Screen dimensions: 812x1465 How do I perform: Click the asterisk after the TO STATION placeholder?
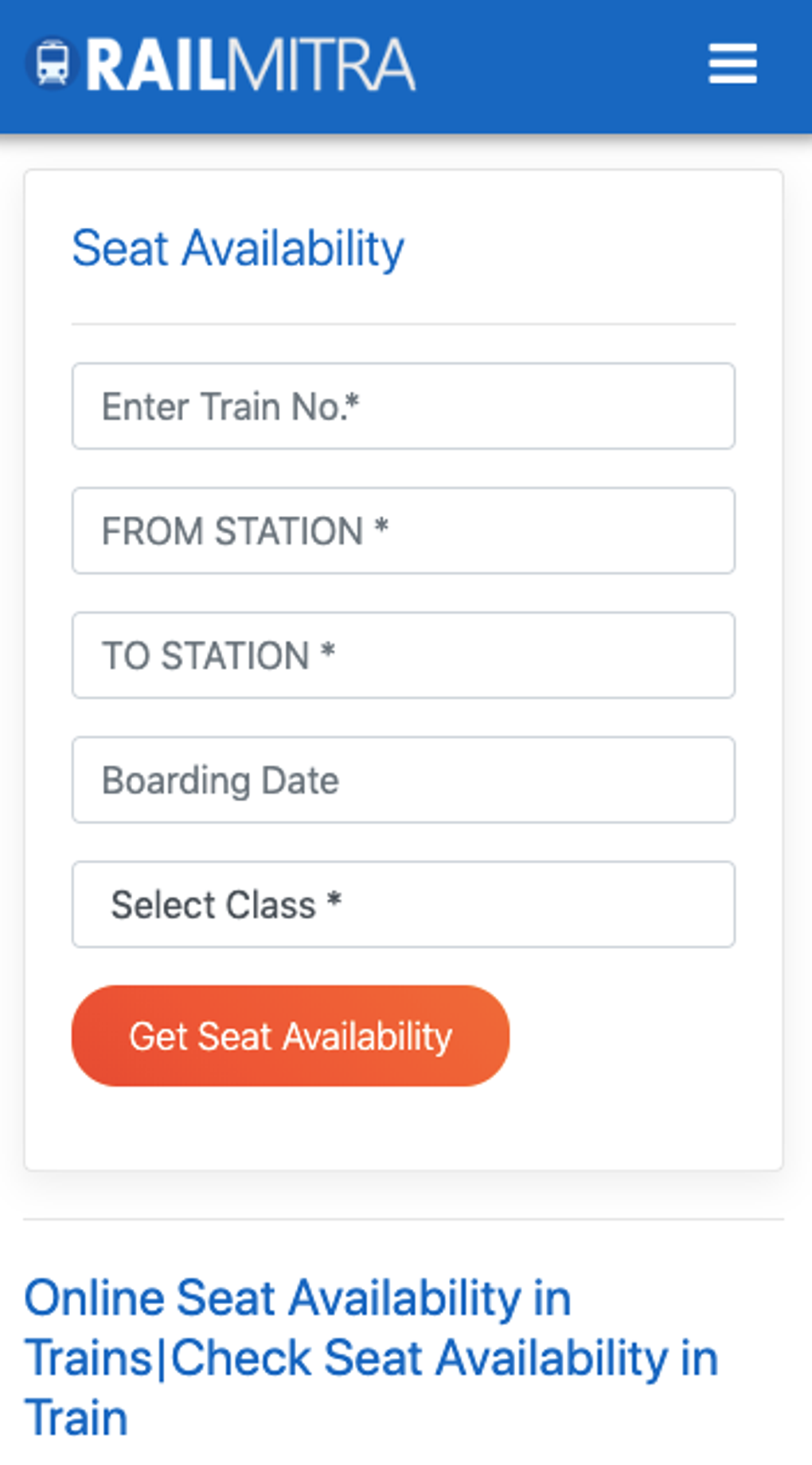point(327,650)
